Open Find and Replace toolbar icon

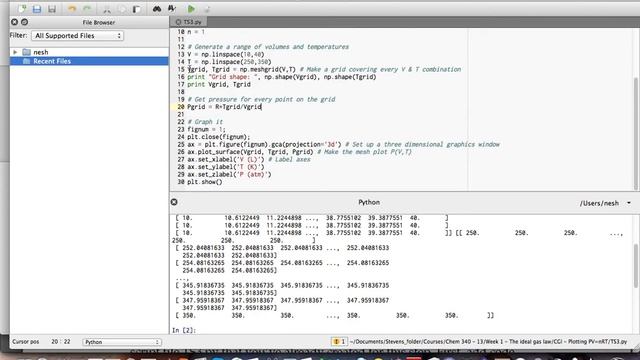point(172,9)
